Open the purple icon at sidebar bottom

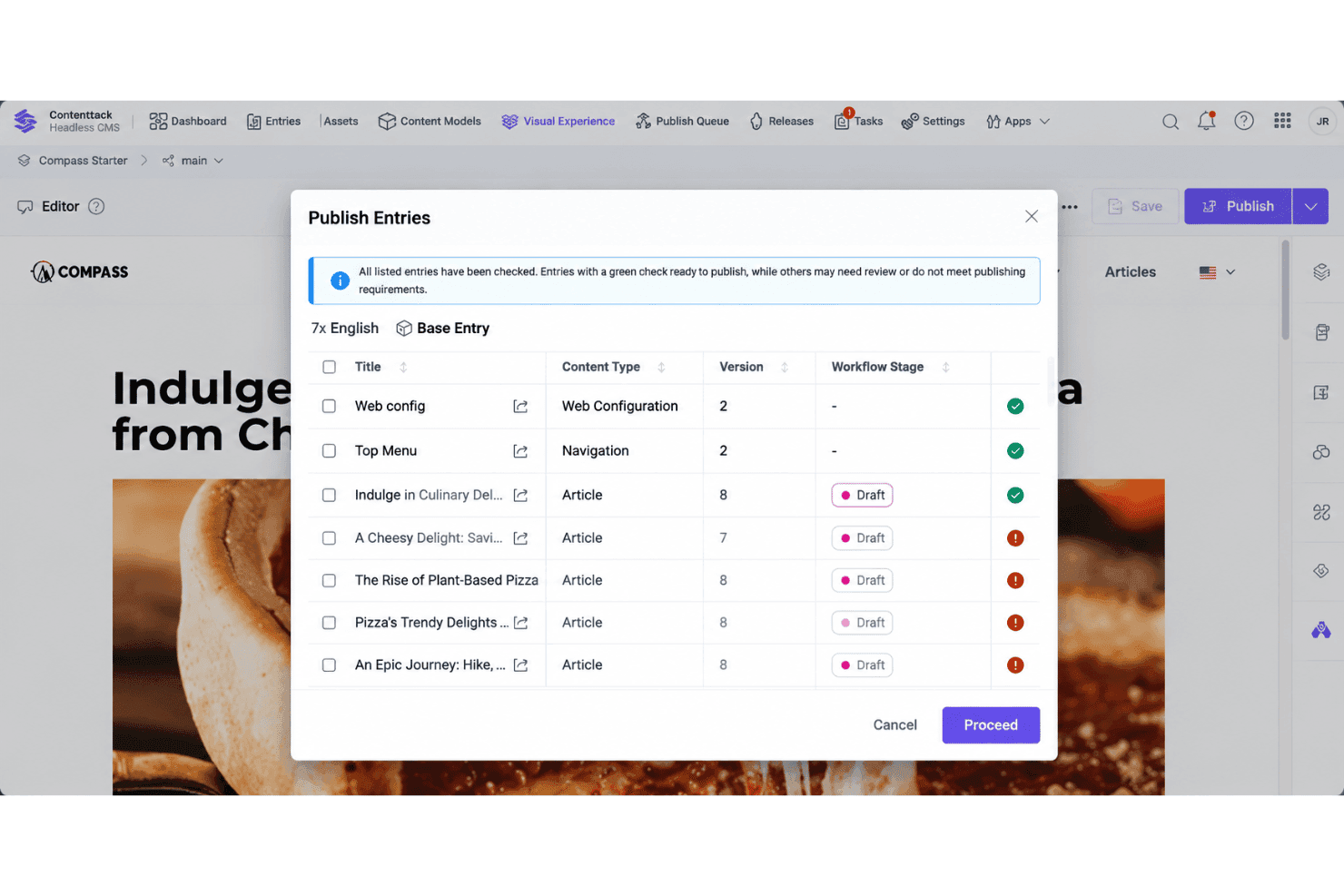1321,630
